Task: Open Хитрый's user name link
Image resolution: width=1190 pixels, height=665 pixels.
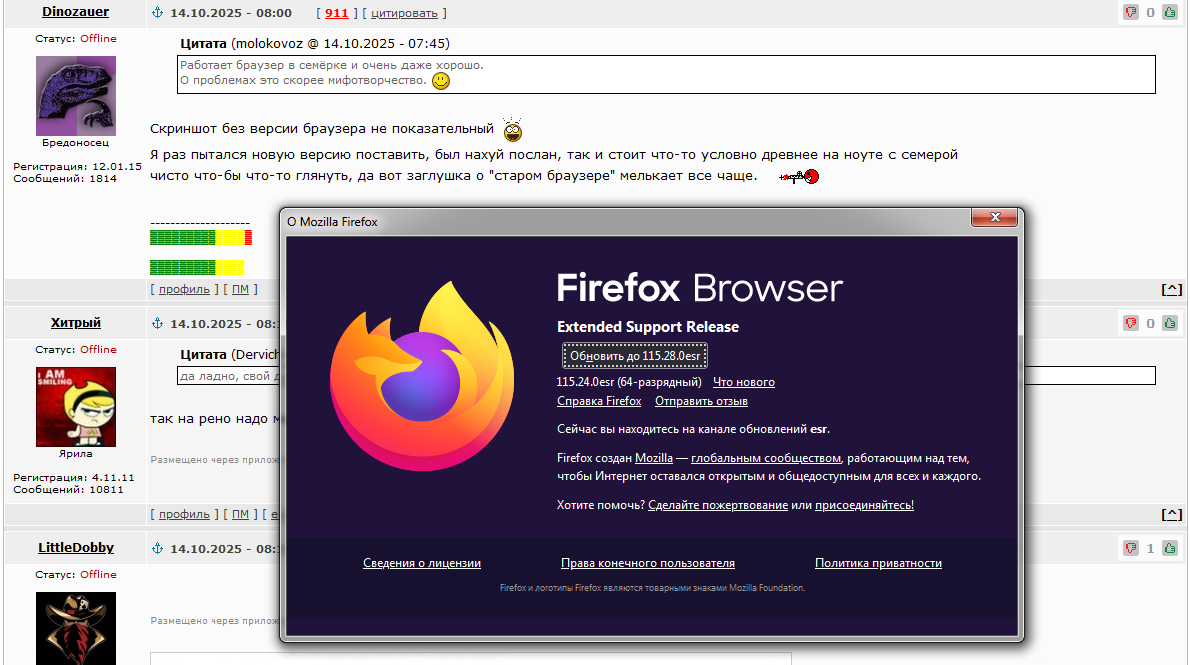Action: tap(75, 323)
